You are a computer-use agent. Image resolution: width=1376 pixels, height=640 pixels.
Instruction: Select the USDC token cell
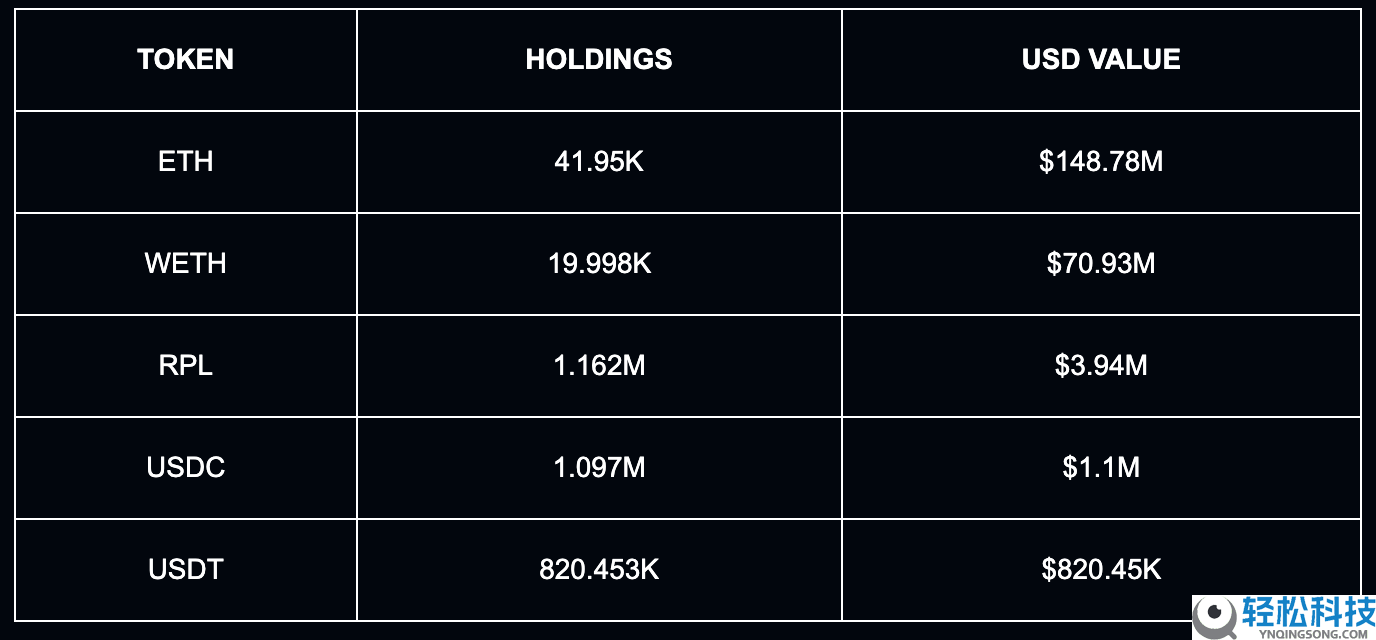pyautogui.click(x=186, y=468)
